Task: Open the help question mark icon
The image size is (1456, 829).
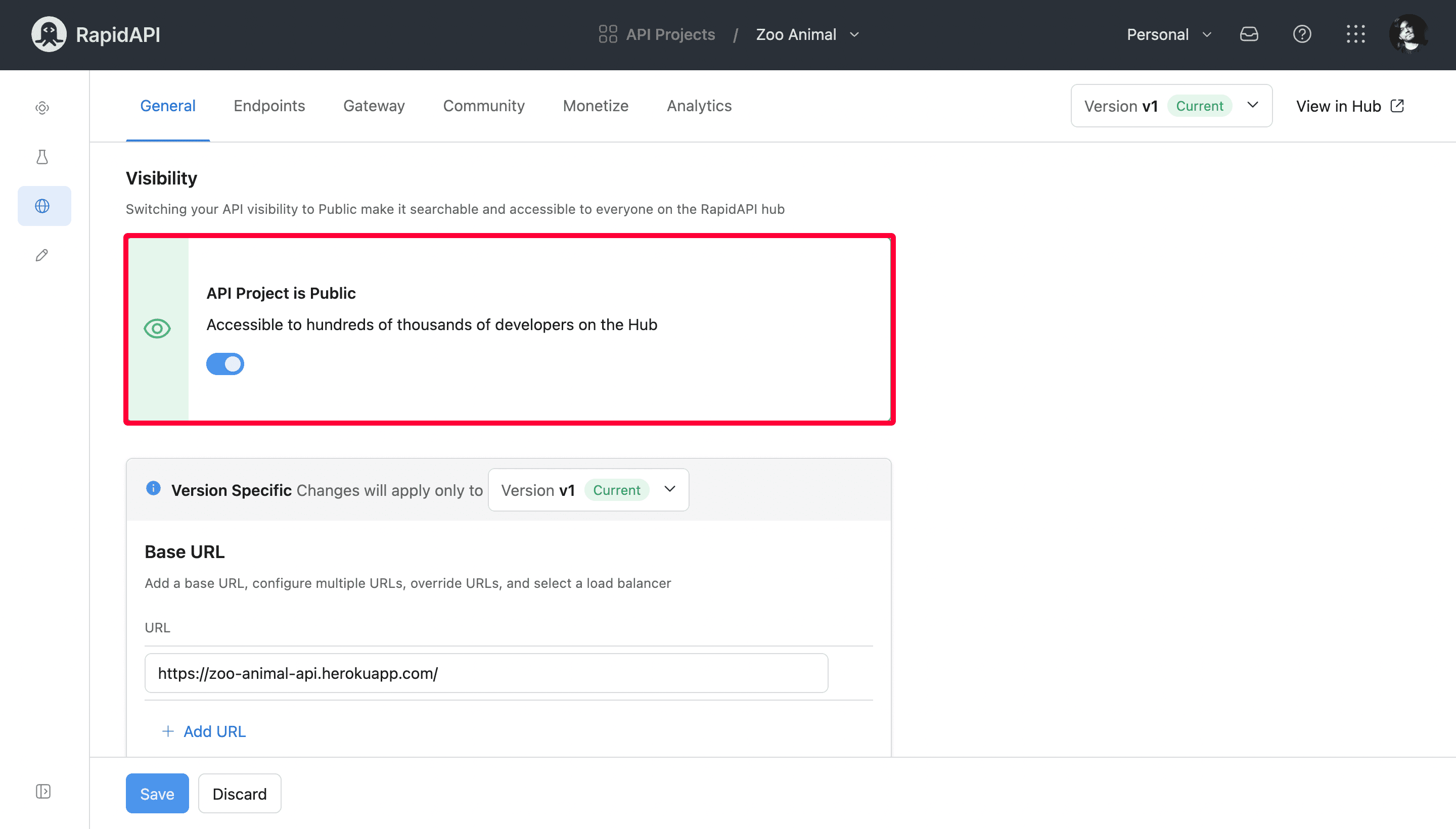Action: click(1302, 34)
